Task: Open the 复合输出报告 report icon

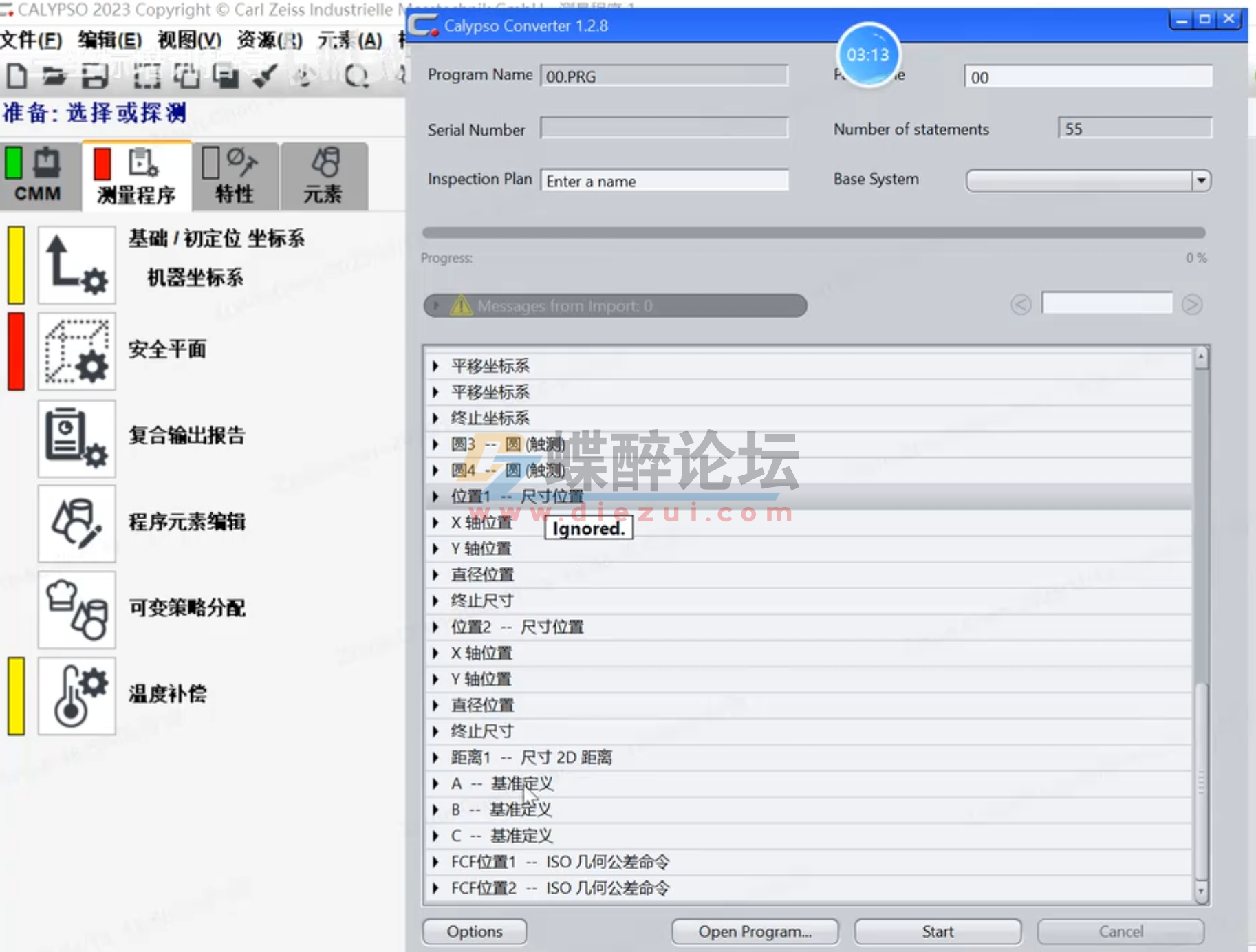Action: pos(76,438)
